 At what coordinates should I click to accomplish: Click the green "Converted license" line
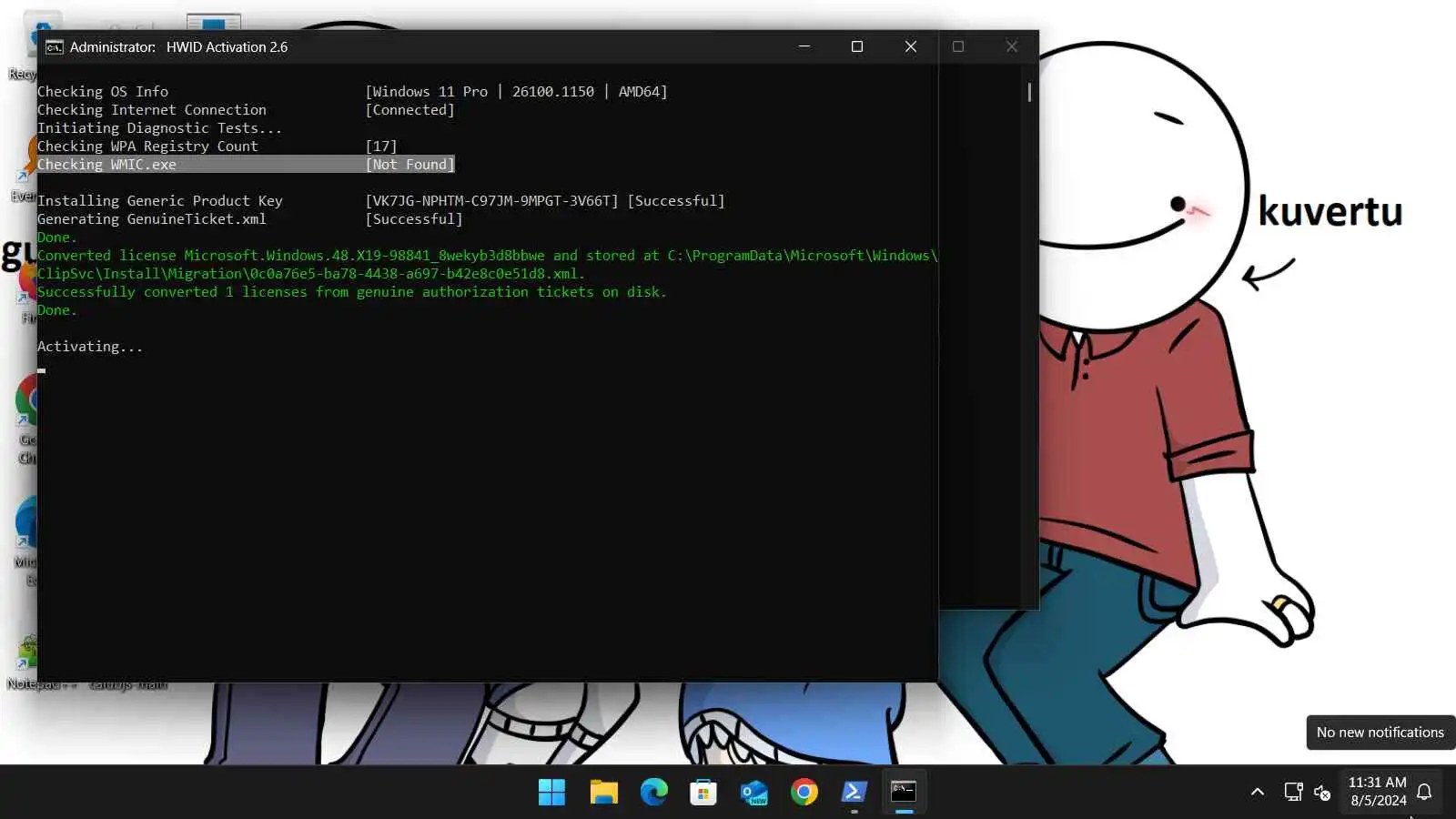(x=487, y=256)
